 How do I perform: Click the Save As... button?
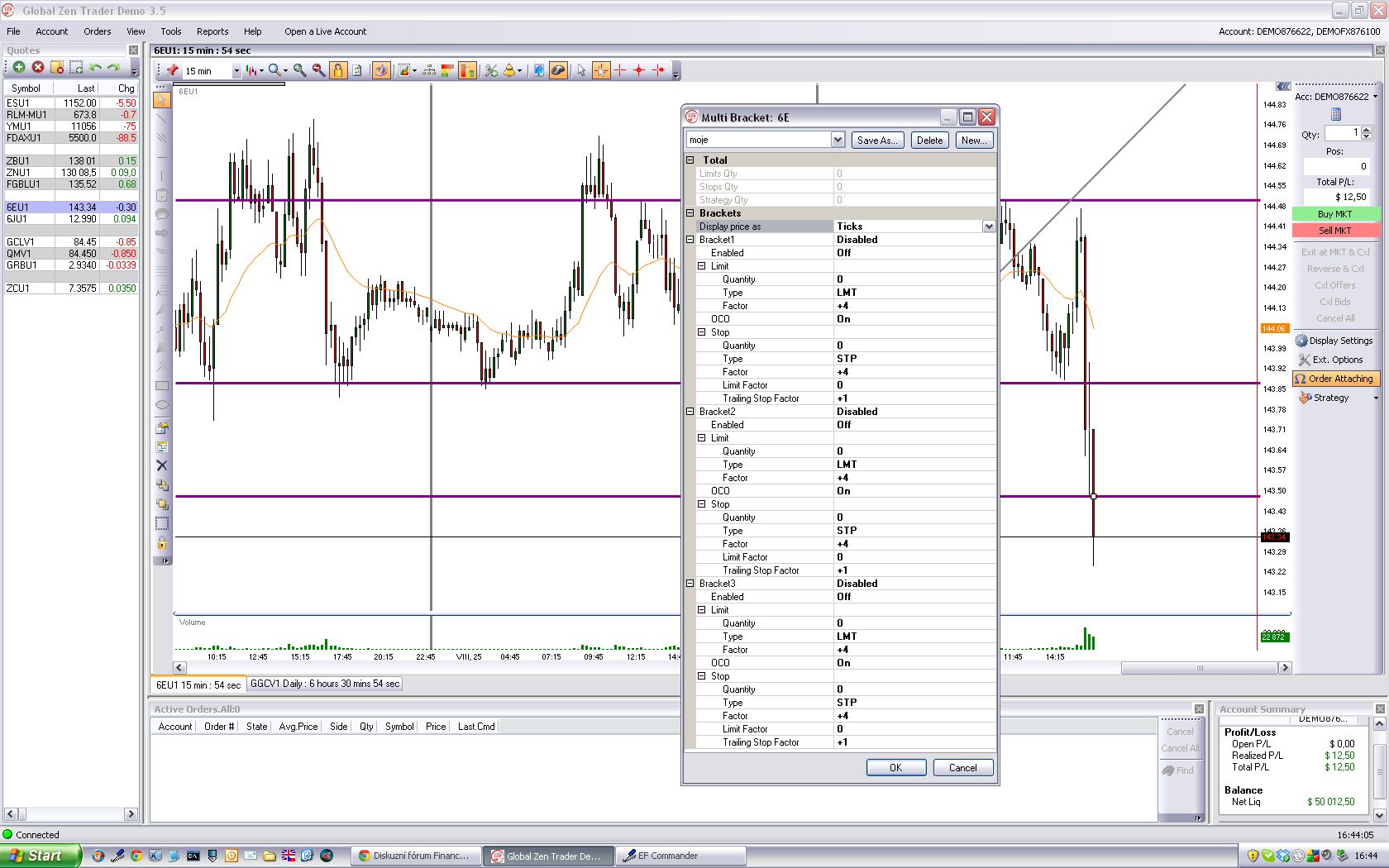[876, 141]
